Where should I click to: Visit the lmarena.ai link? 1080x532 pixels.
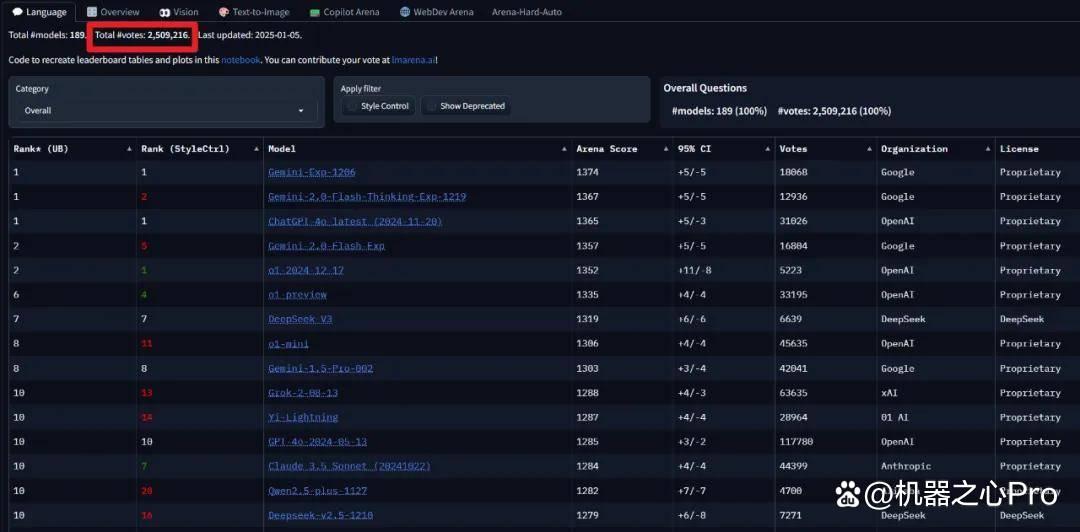coord(413,60)
